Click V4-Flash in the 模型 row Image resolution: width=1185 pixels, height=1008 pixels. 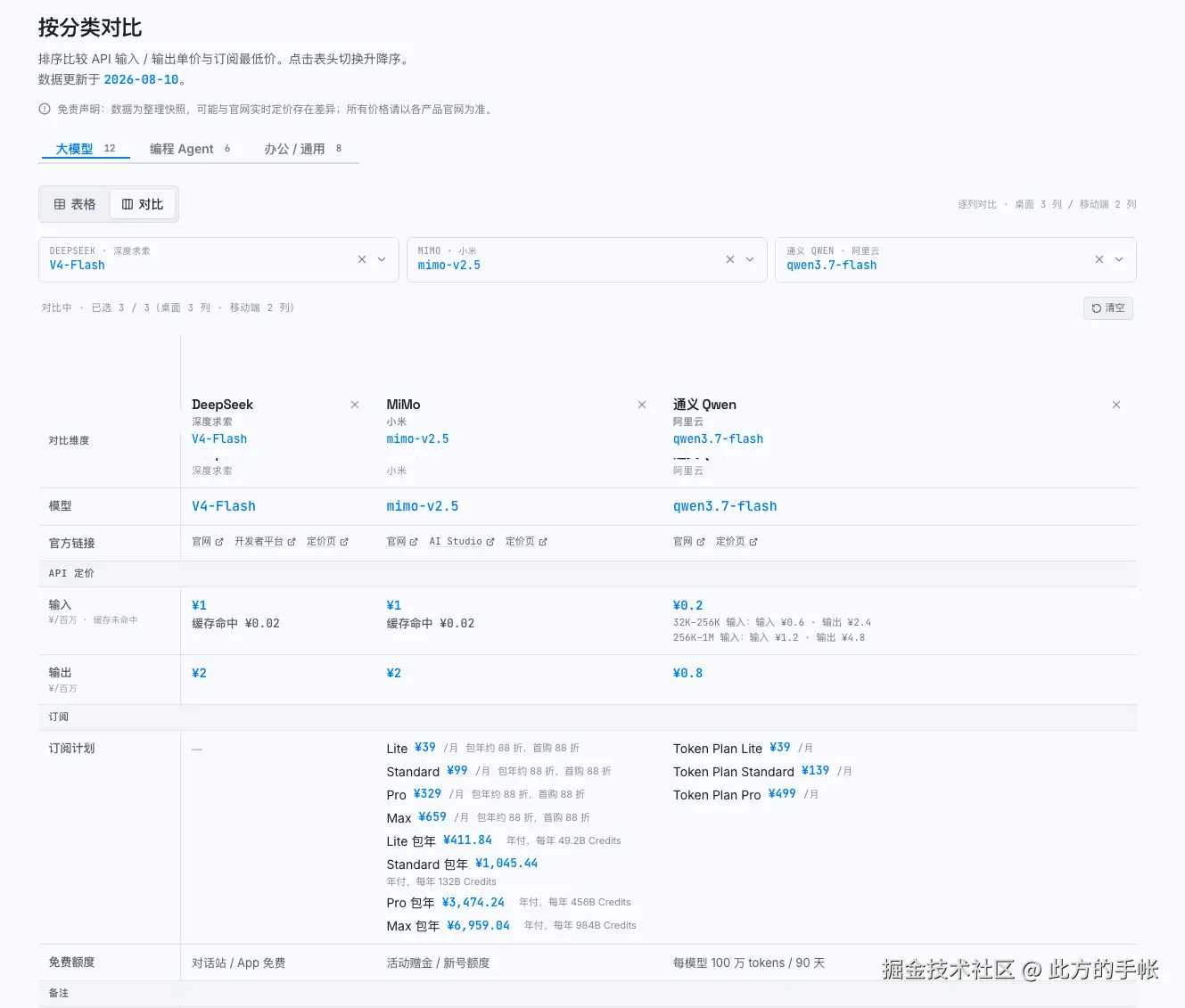[x=224, y=506]
